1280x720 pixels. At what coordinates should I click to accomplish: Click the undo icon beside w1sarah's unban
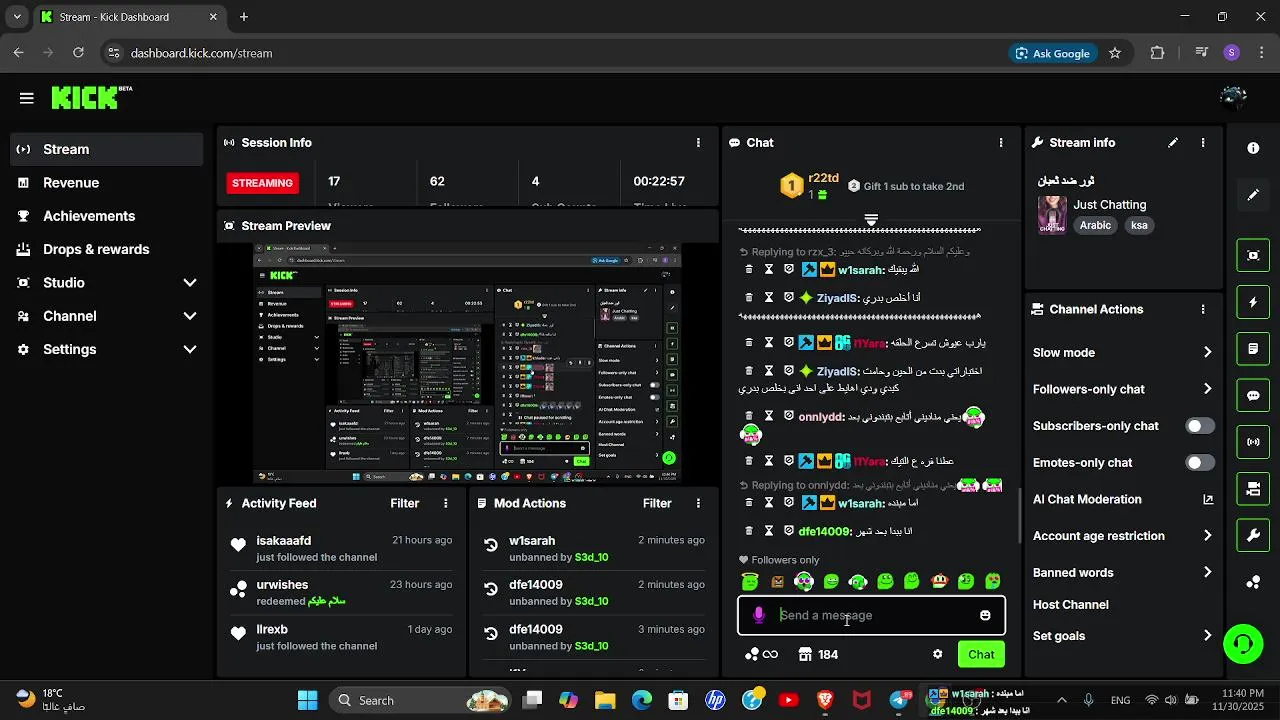tap(491, 545)
